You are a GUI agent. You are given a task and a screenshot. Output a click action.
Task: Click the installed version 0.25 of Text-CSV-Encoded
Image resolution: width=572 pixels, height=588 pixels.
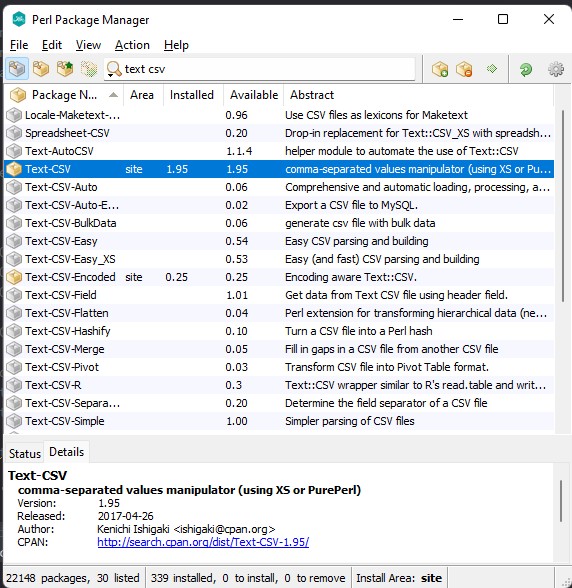[x=177, y=277]
